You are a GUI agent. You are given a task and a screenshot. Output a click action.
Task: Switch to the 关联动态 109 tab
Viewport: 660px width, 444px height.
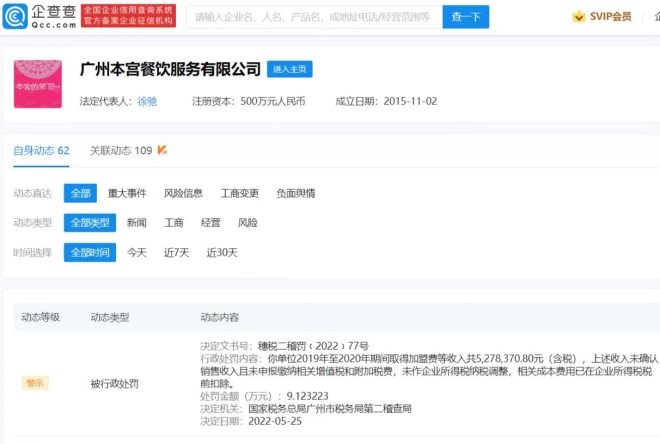pyautogui.click(x=120, y=151)
